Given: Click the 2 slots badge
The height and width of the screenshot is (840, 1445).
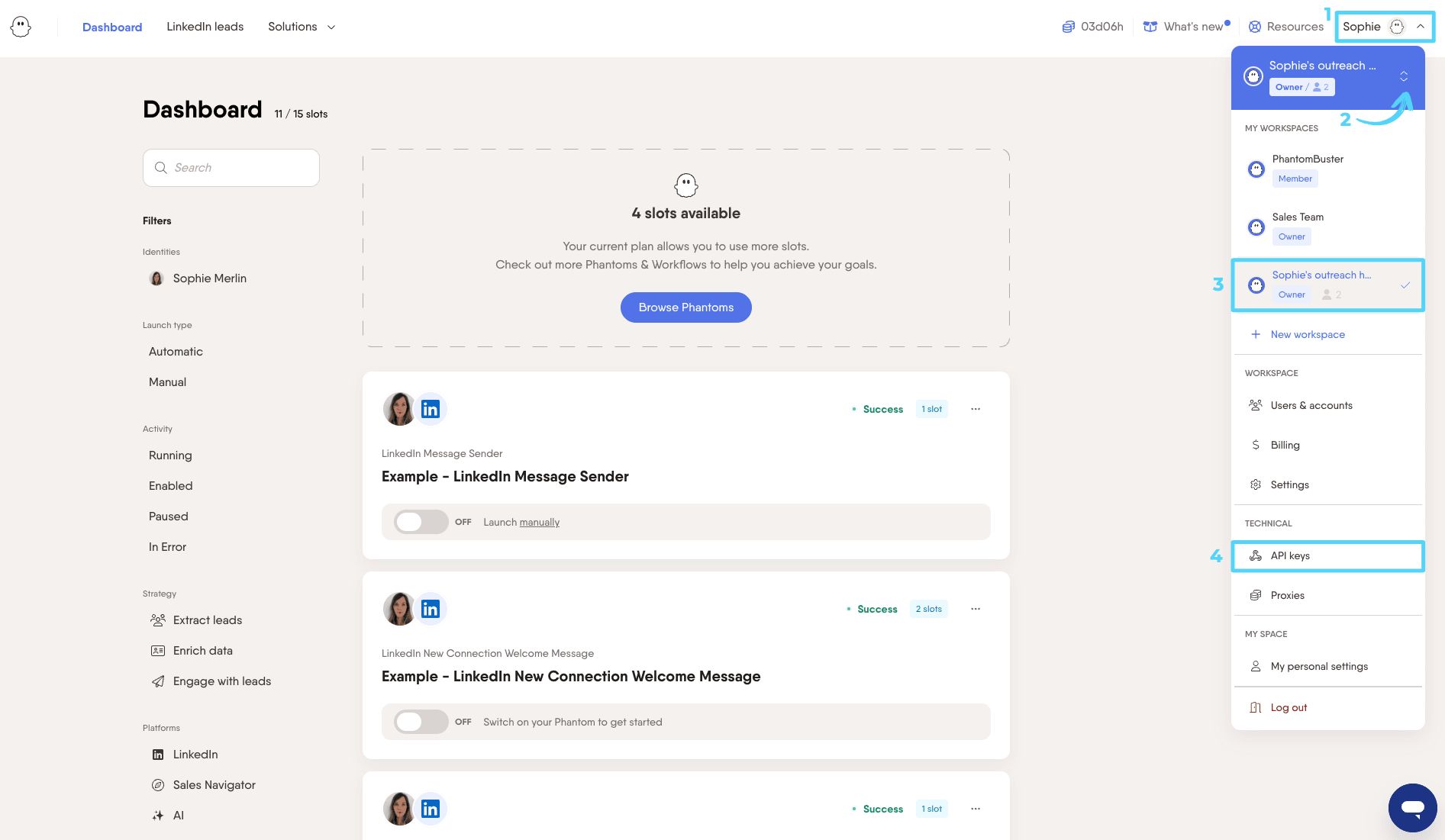Looking at the screenshot, I should (x=929, y=609).
